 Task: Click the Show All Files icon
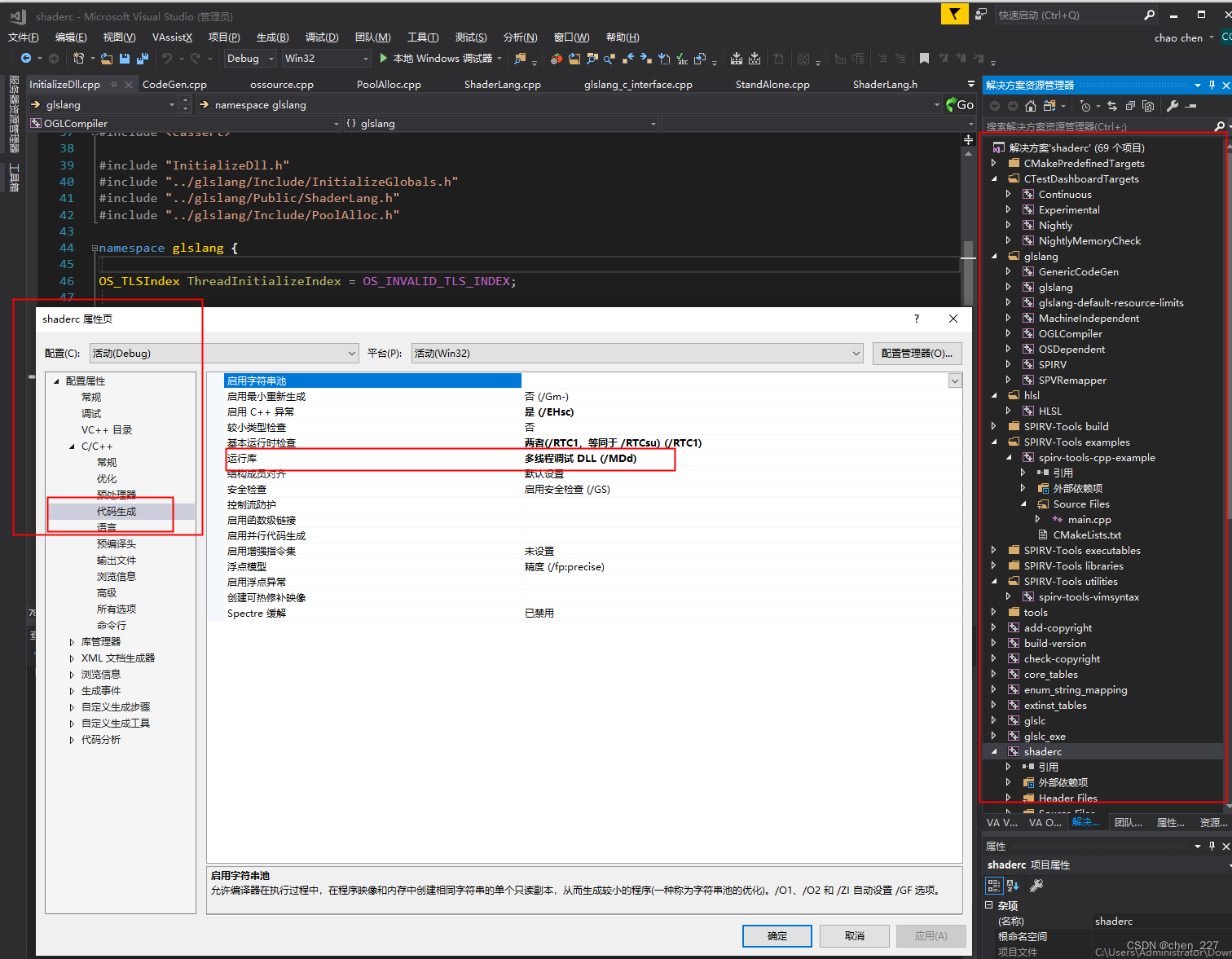coord(1148,106)
